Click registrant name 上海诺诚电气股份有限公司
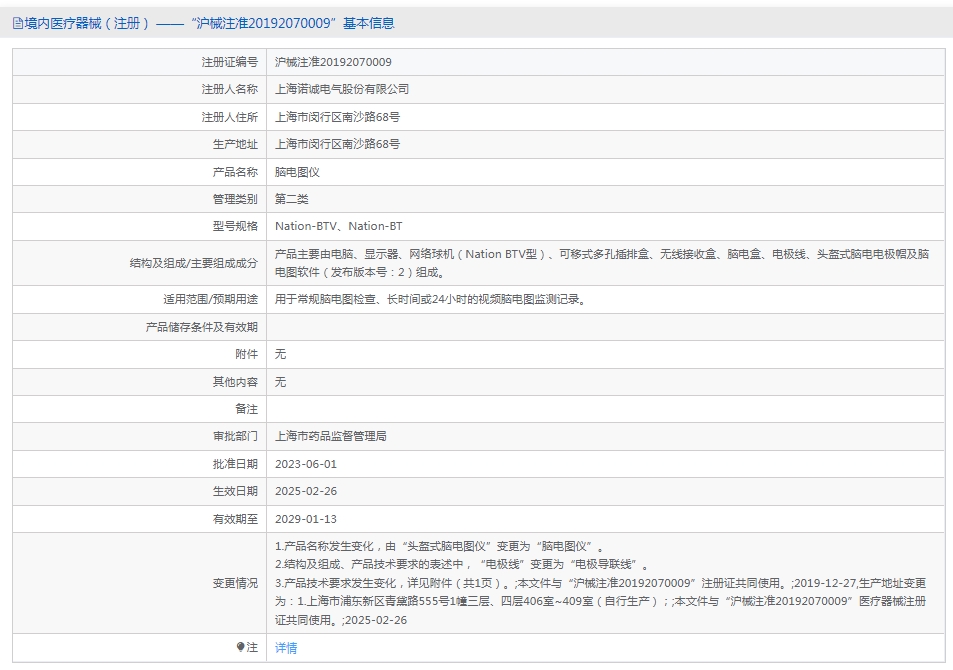Image resolution: width=953 pixels, height=670 pixels. 342,89
